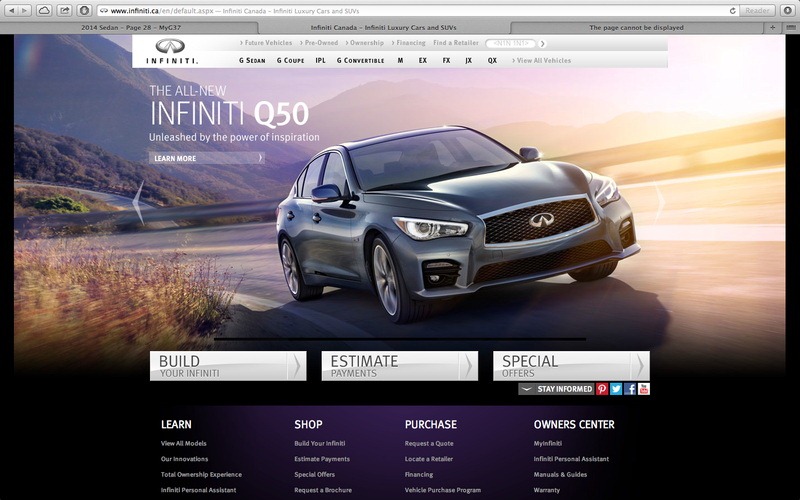This screenshot has width=800, height=500.
Task: Open Infiniti's Facebook page icon
Action: [630, 389]
